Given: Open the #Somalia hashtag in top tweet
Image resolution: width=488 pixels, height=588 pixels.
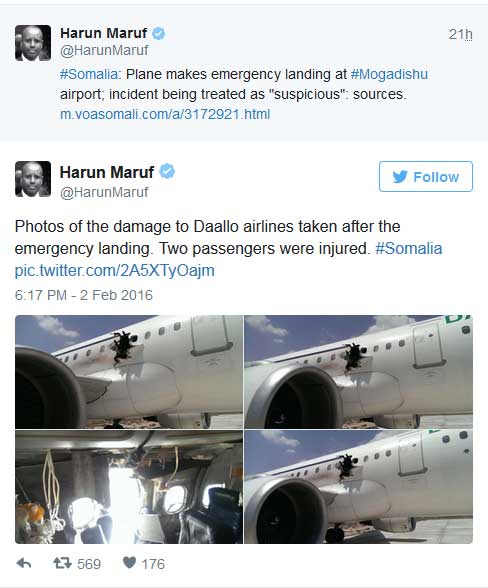Looking at the screenshot, I should (89, 74).
